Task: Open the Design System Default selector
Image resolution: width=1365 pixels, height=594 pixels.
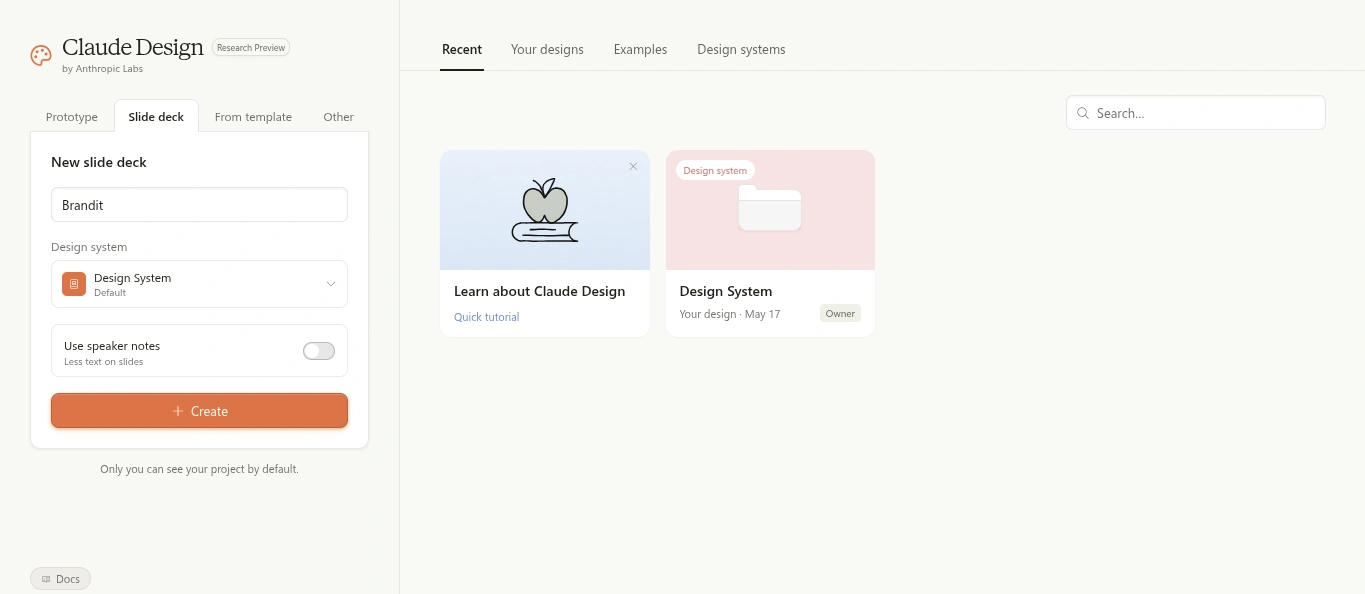Action: [199, 284]
